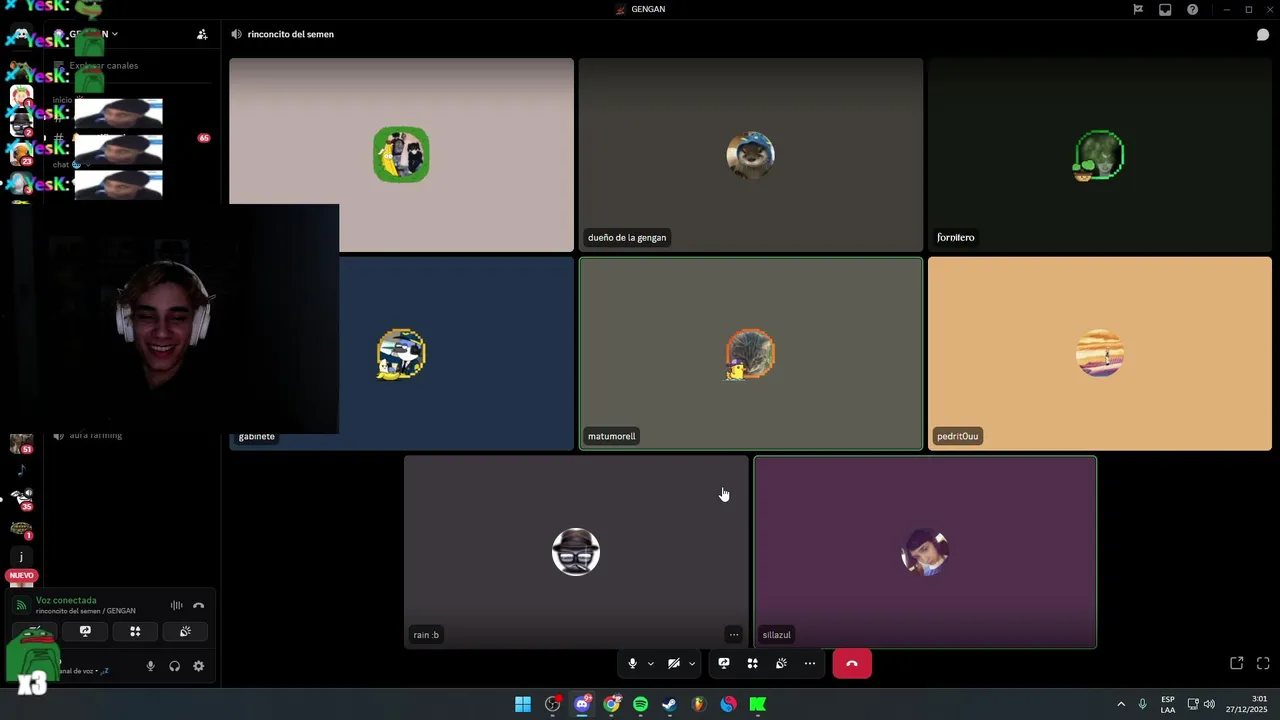
Task: Expand the GENGAN server menu chevron
Action: coord(115,34)
